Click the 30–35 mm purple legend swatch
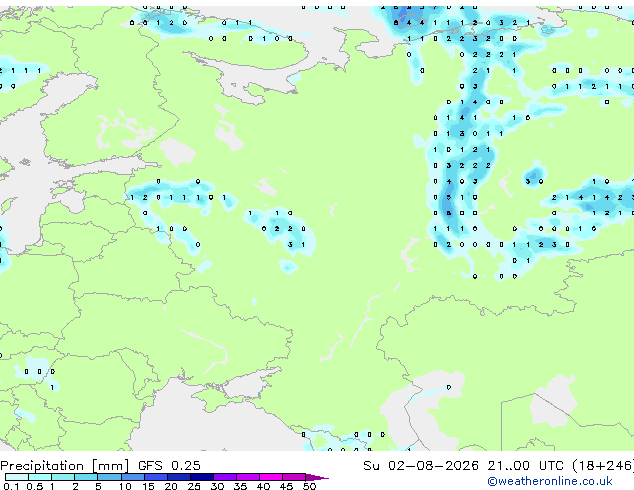This screenshot has height=490, width=634. [x=225, y=477]
